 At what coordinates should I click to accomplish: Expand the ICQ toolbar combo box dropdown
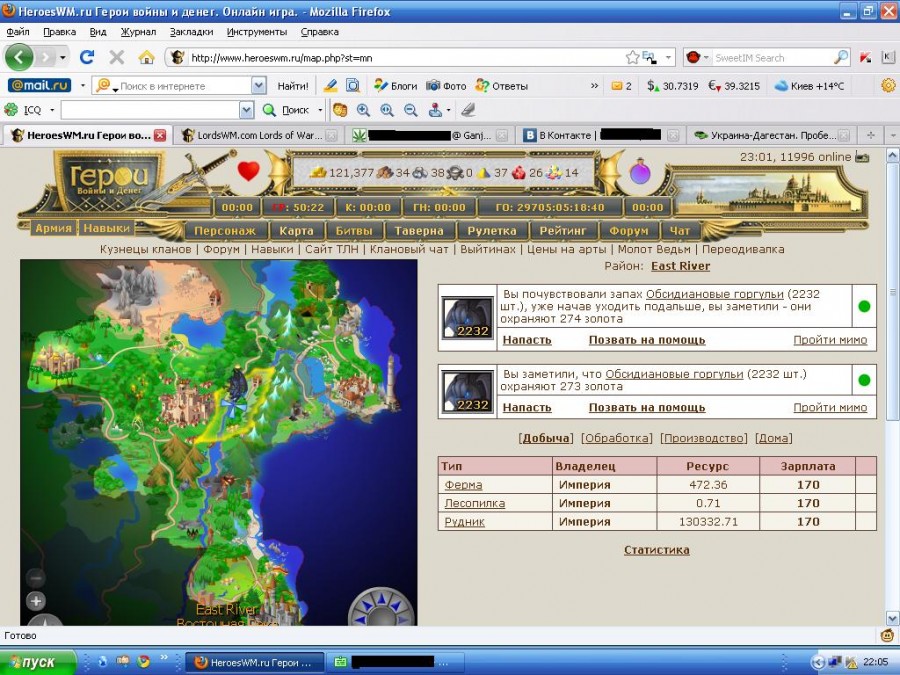pos(246,110)
